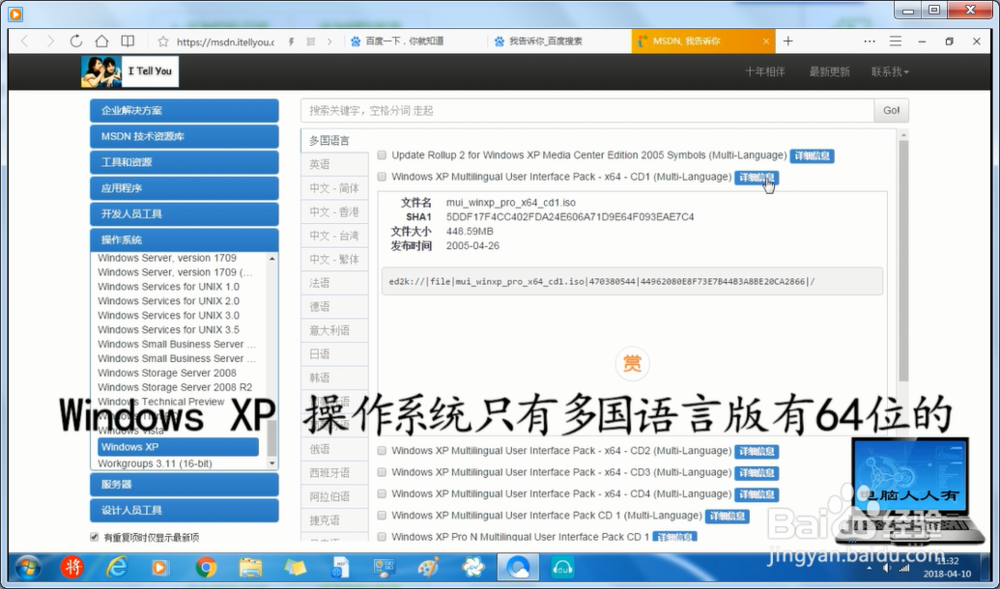Open the headphone music app in taskbar

coord(562,567)
